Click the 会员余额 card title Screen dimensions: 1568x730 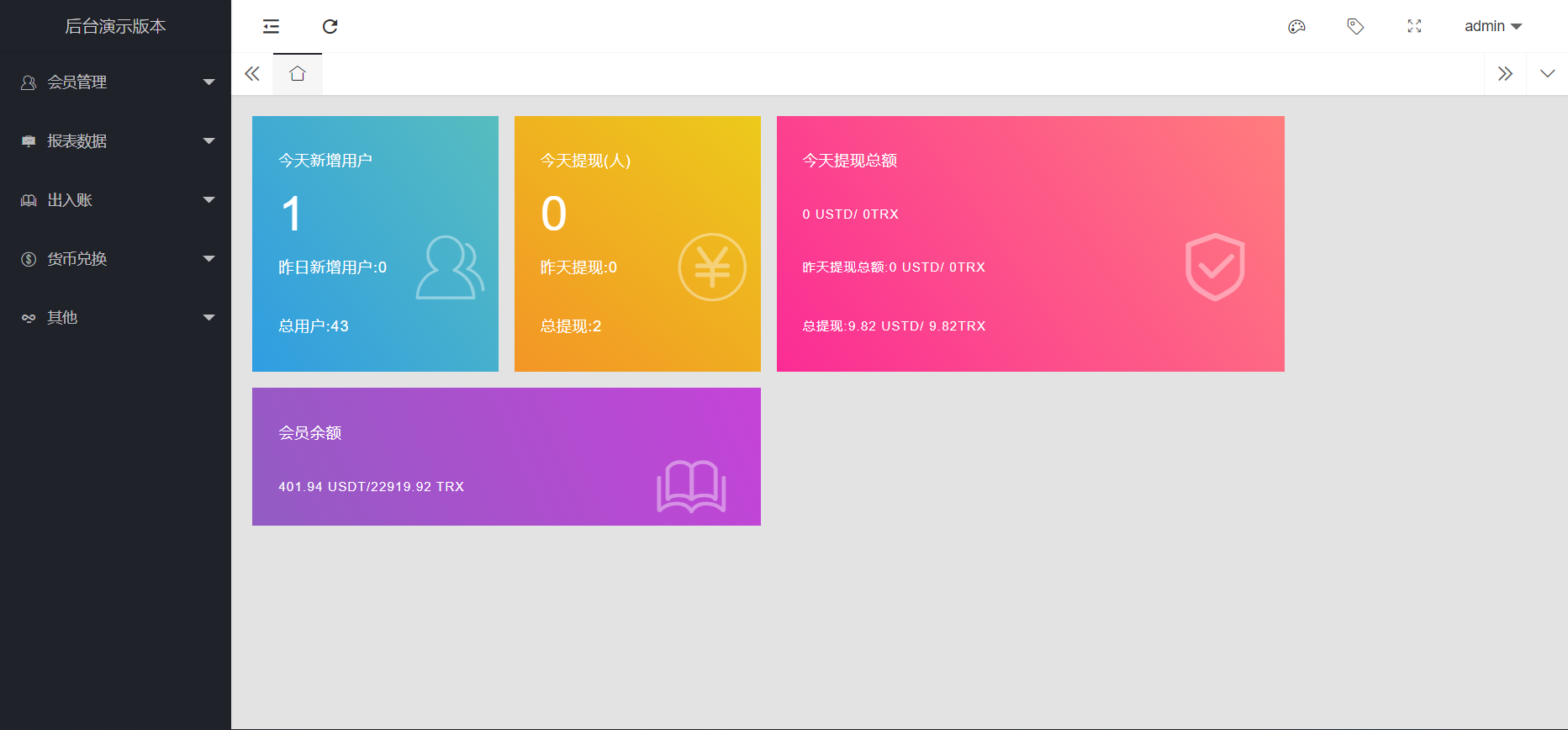pos(310,433)
